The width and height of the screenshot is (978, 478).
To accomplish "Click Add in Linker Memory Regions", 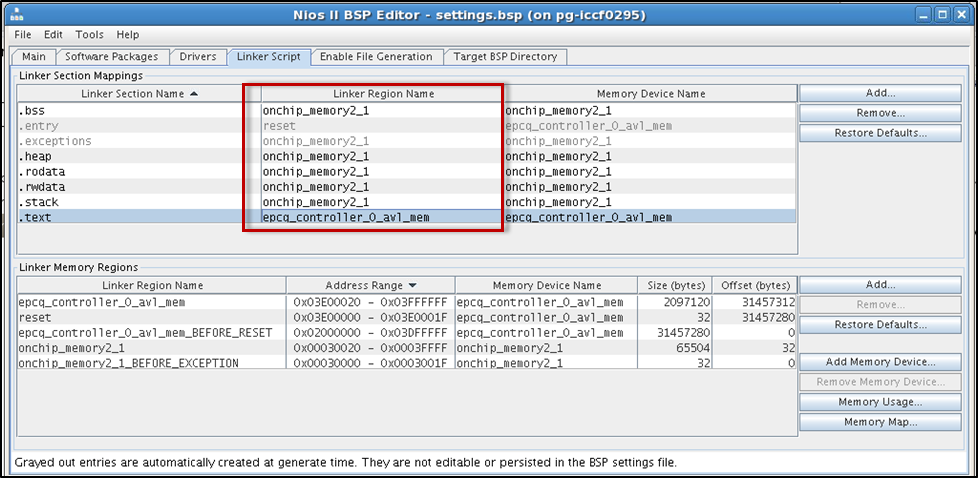I will (x=880, y=285).
